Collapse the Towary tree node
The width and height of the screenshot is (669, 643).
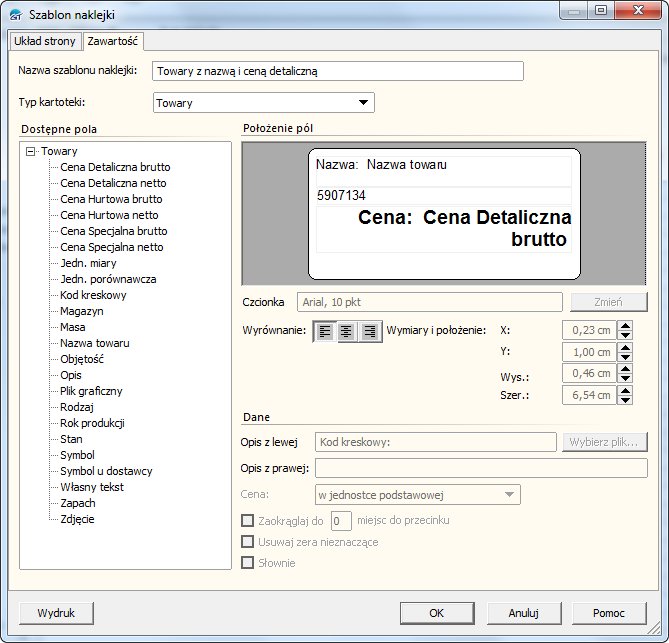click(30, 151)
